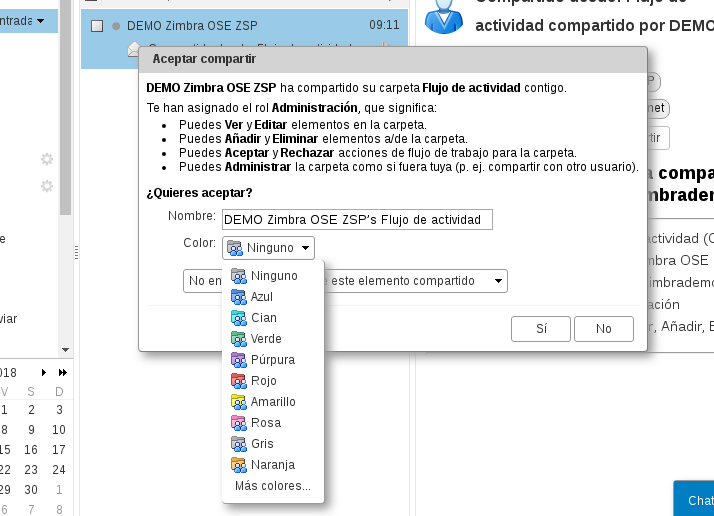Click the sidebar scroll-down arrow
714x516 pixels.
coord(66,350)
